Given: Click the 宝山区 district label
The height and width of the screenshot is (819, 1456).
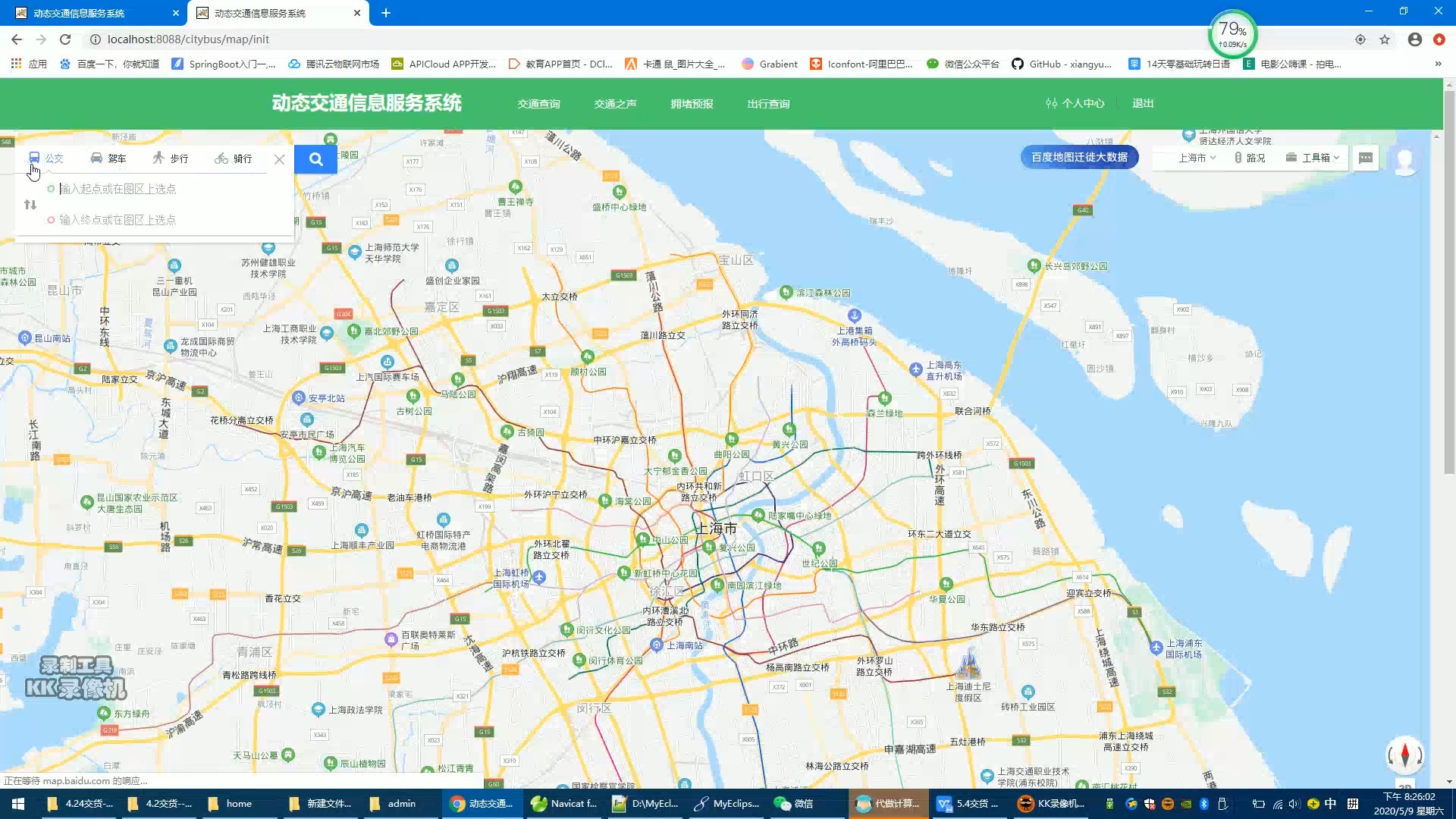Looking at the screenshot, I should [736, 259].
